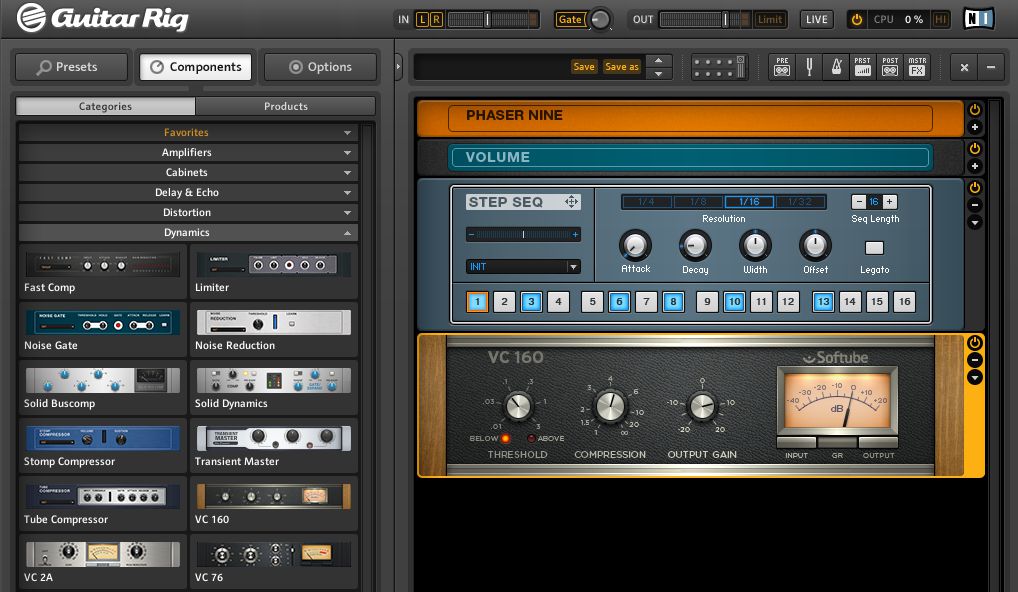Toggle the CPU power button

tap(856, 19)
